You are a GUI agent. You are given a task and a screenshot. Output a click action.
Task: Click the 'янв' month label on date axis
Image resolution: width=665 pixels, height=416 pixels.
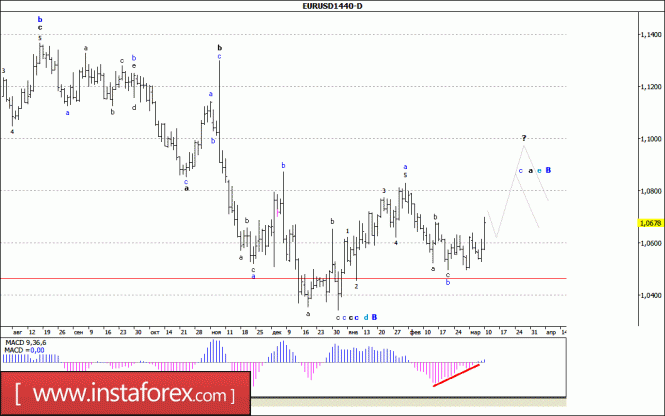click(353, 332)
